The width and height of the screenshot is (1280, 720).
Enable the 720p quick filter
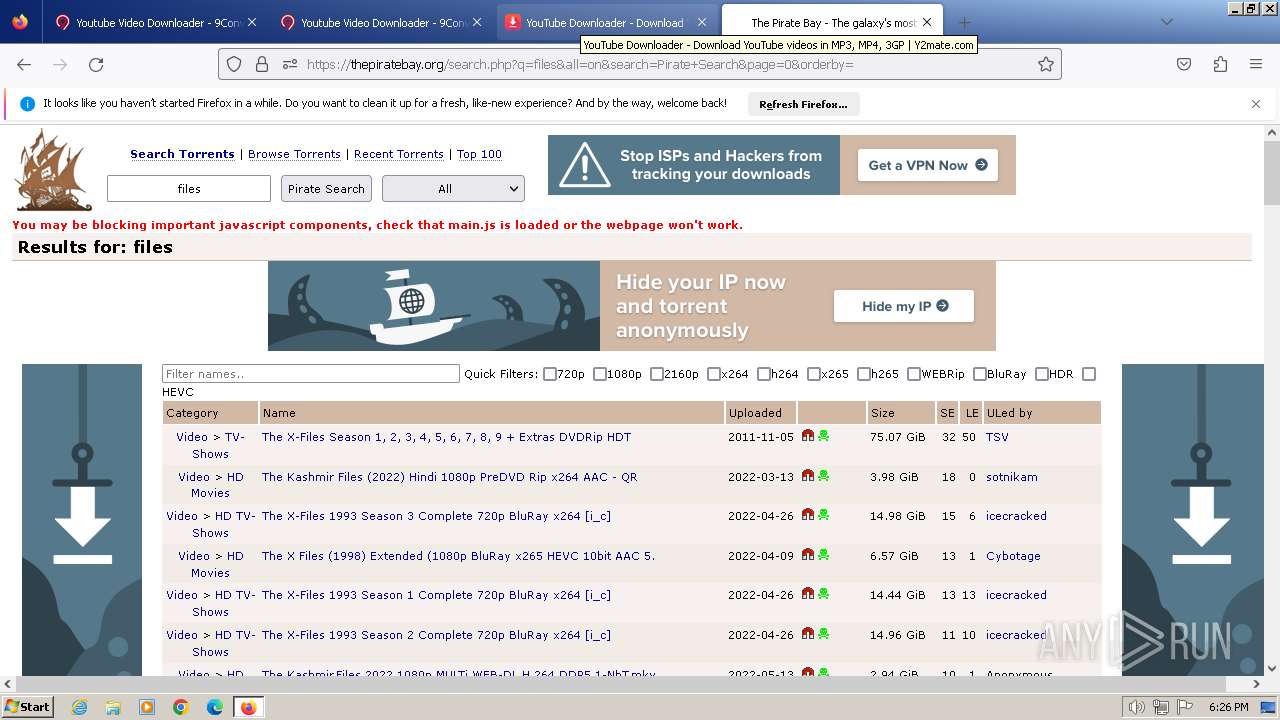(x=550, y=374)
